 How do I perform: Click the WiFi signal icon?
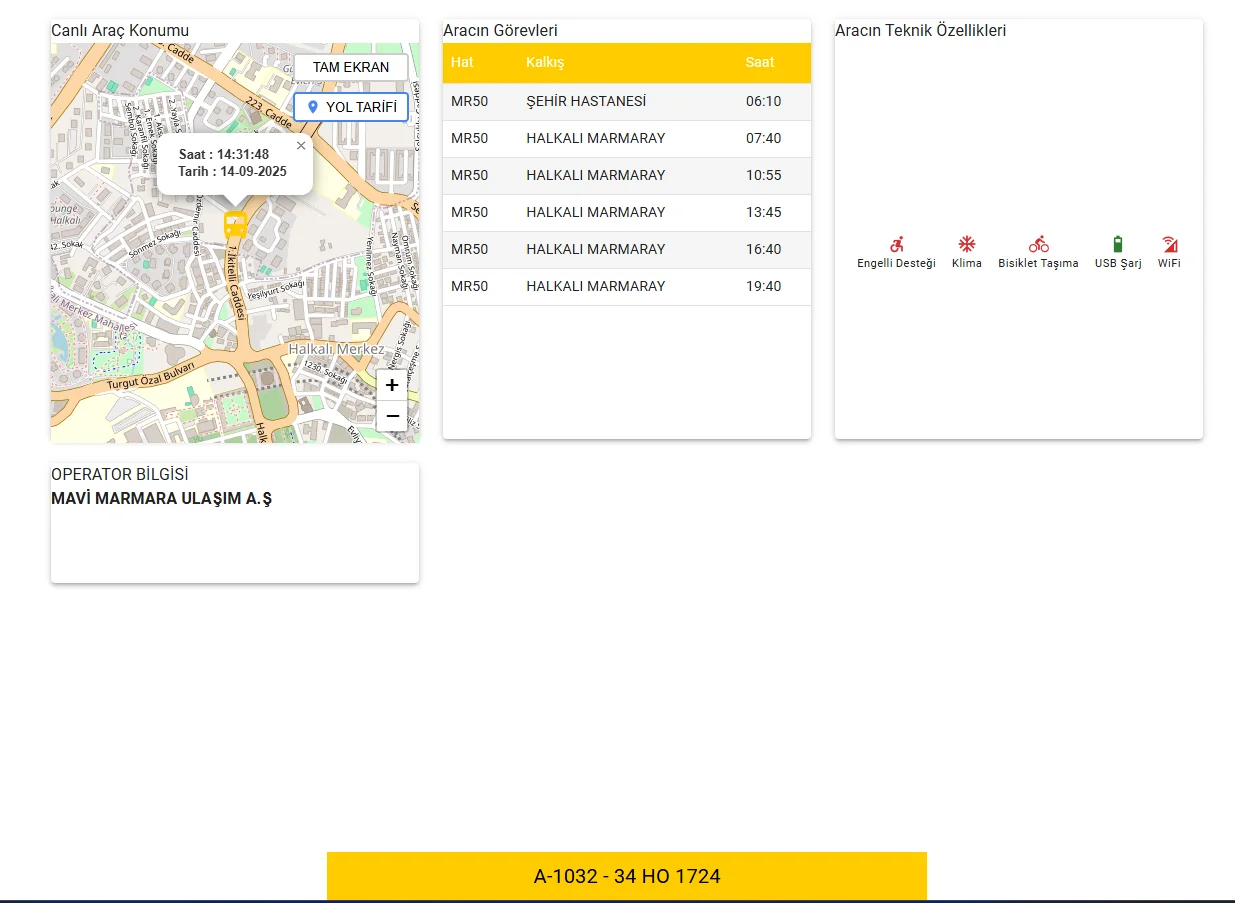1169,244
